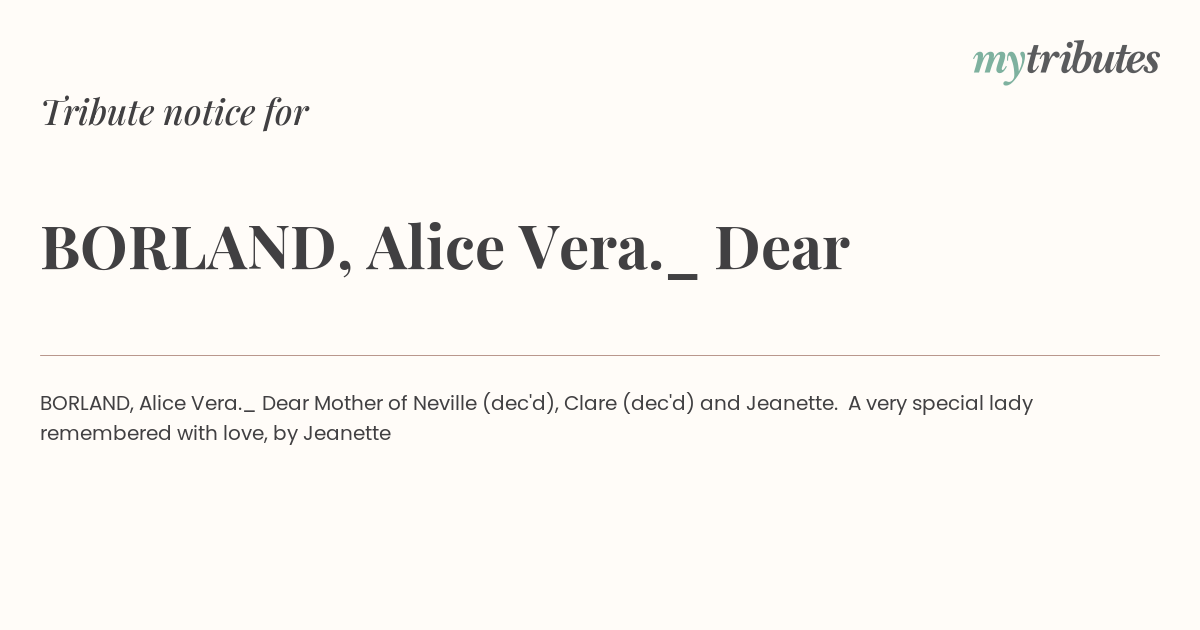Screen dimensions: 1200x630
Task: Click the dark "tributes" part of the logo
Action: tap(1093, 58)
